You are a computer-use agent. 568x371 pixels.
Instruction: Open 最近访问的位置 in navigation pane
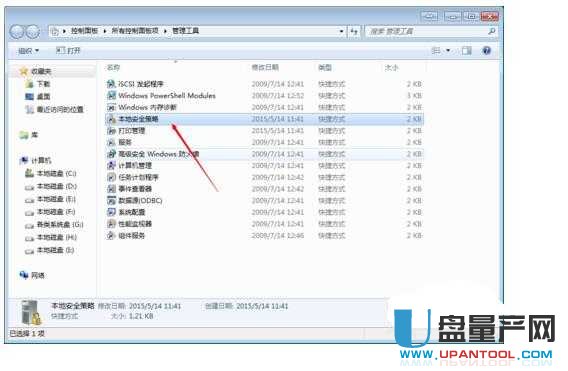pyautogui.click(x=60, y=109)
